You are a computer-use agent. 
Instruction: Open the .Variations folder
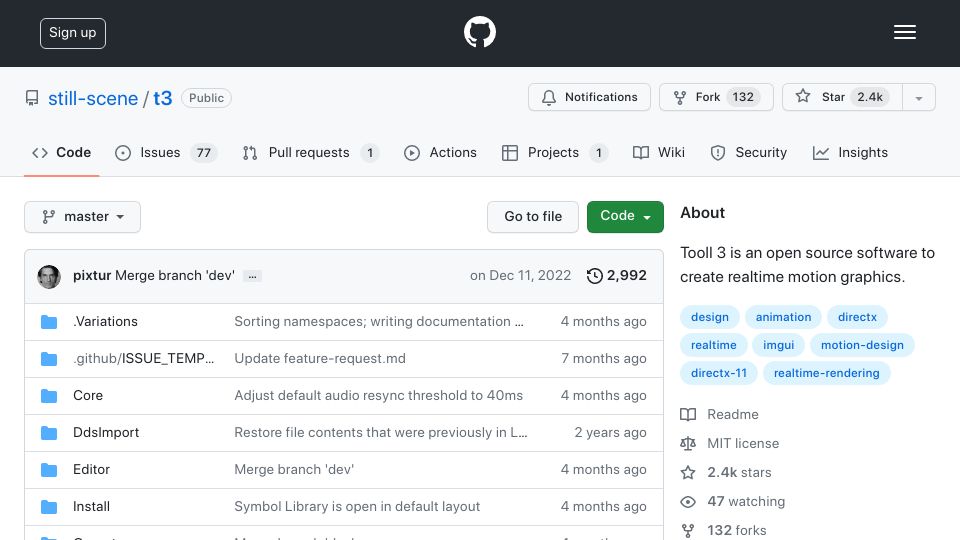pyautogui.click(x=105, y=321)
